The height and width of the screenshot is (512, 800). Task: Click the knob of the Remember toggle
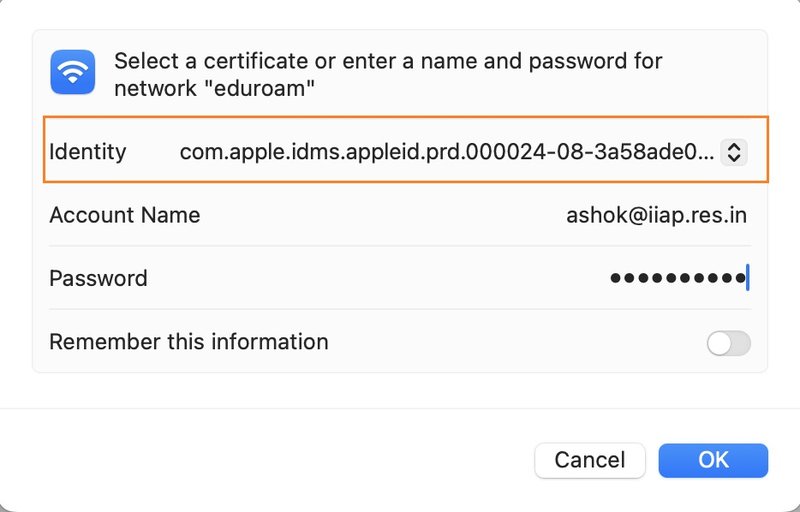720,344
